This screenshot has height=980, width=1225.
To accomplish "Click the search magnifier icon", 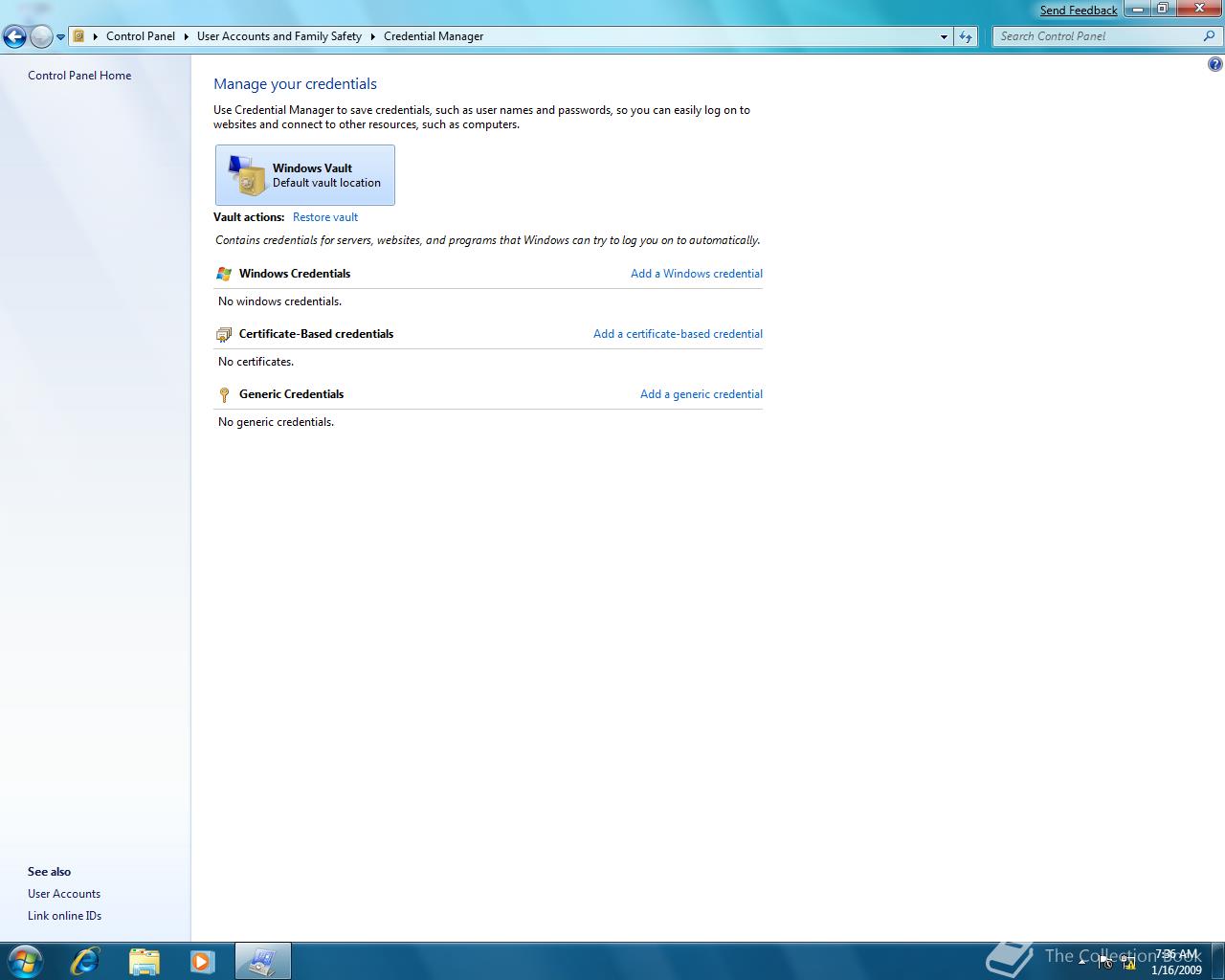I will (1210, 36).
